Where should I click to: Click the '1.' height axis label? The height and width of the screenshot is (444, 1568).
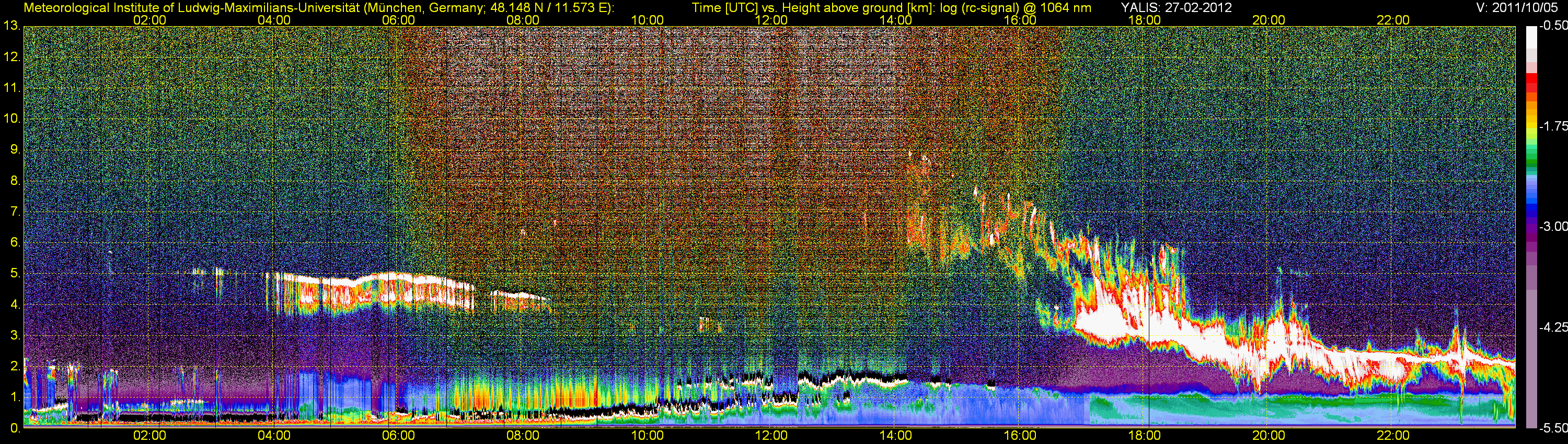pos(15,397)
